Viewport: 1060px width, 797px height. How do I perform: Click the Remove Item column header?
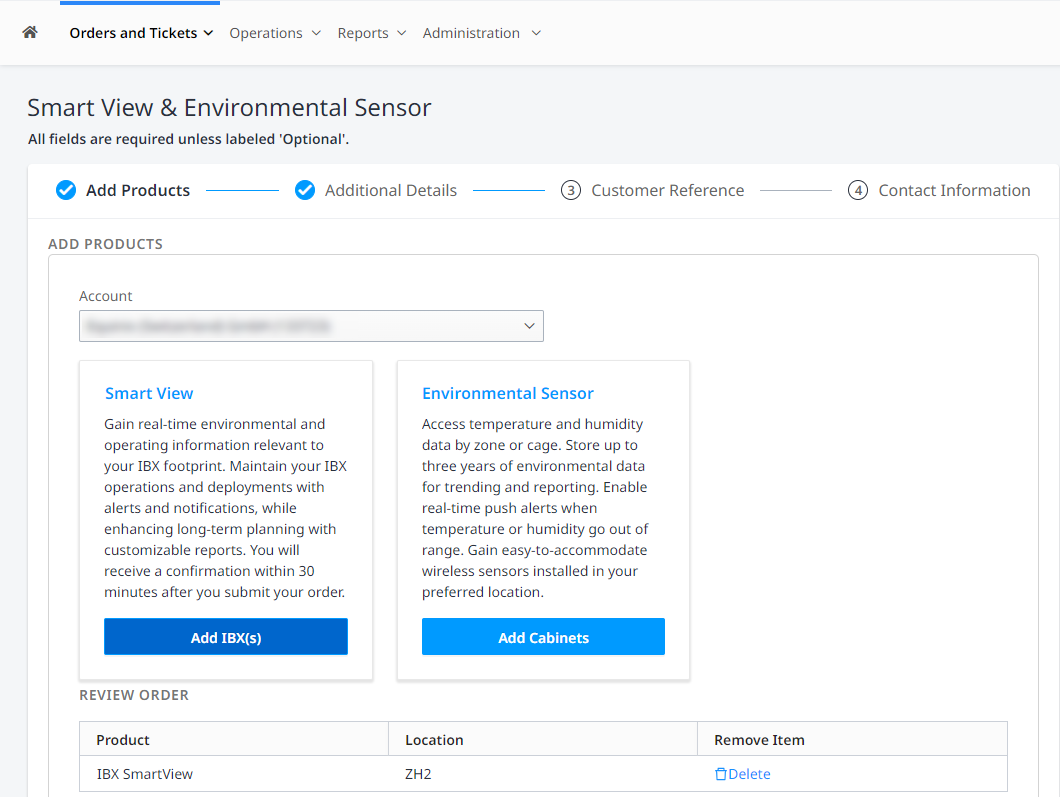[x=852, y=740]
